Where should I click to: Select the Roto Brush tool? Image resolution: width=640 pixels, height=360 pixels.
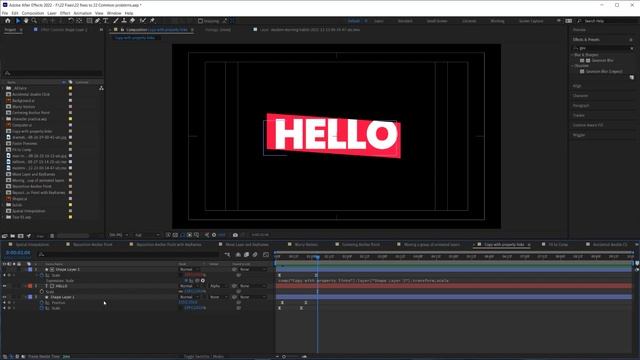point(142,20)
